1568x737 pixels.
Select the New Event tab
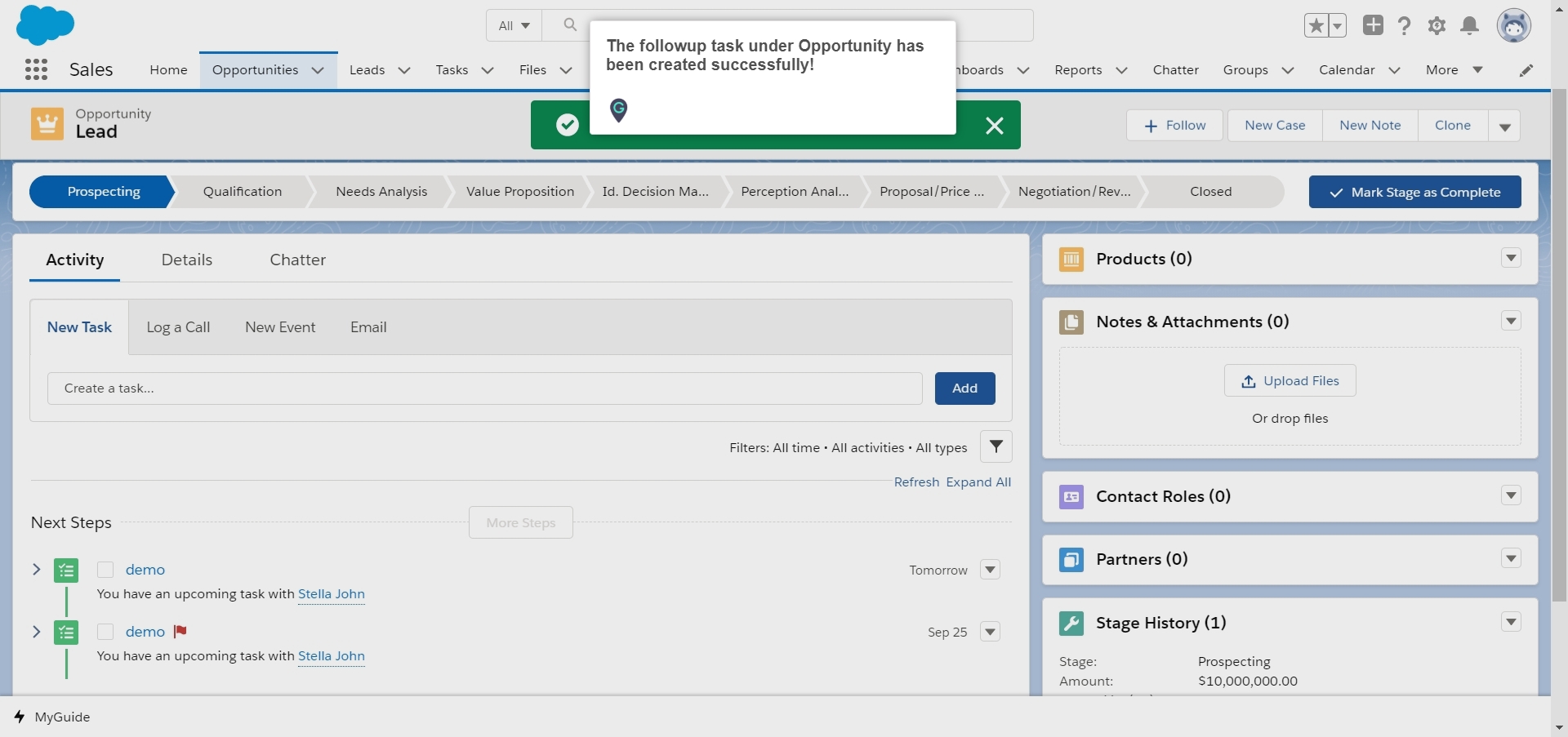[x=280, y=327]
